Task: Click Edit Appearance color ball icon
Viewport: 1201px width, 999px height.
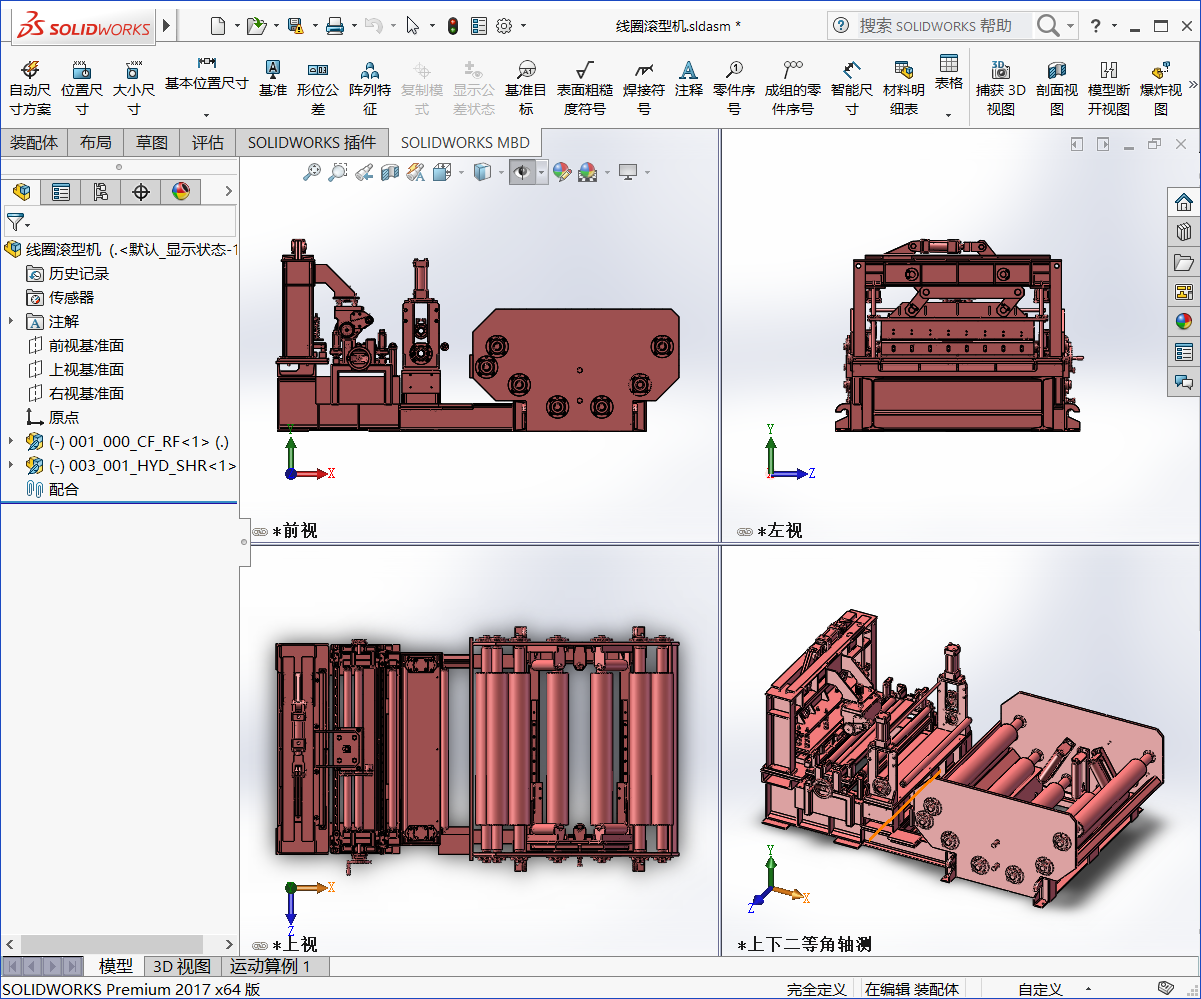Action: tap(561, 172)
